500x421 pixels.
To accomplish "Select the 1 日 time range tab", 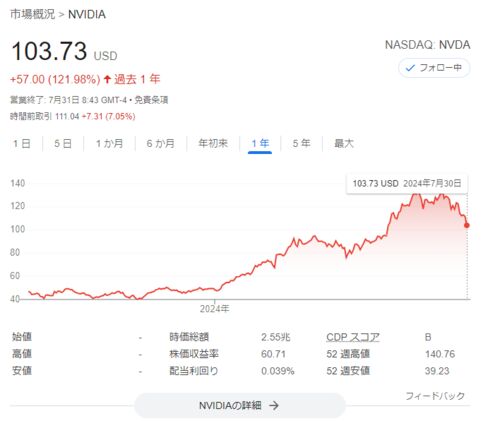I will click(x=22, y=144).
